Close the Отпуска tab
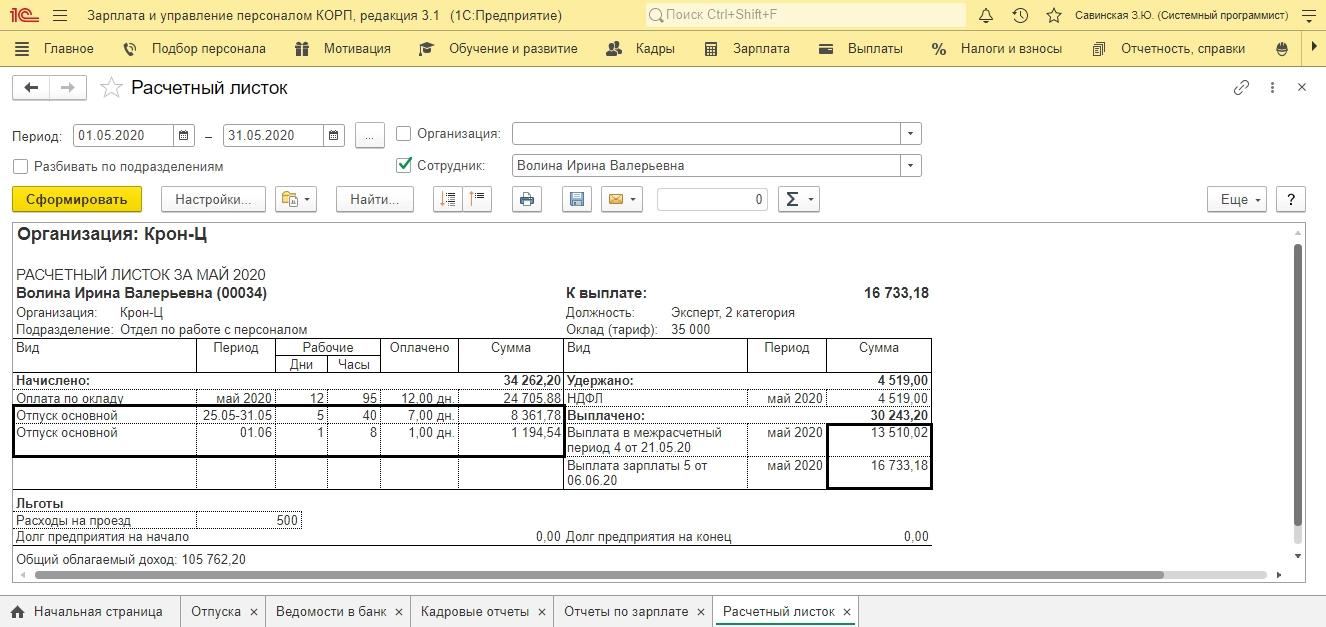Screen dimensions: 1326x627 [254, 612]
